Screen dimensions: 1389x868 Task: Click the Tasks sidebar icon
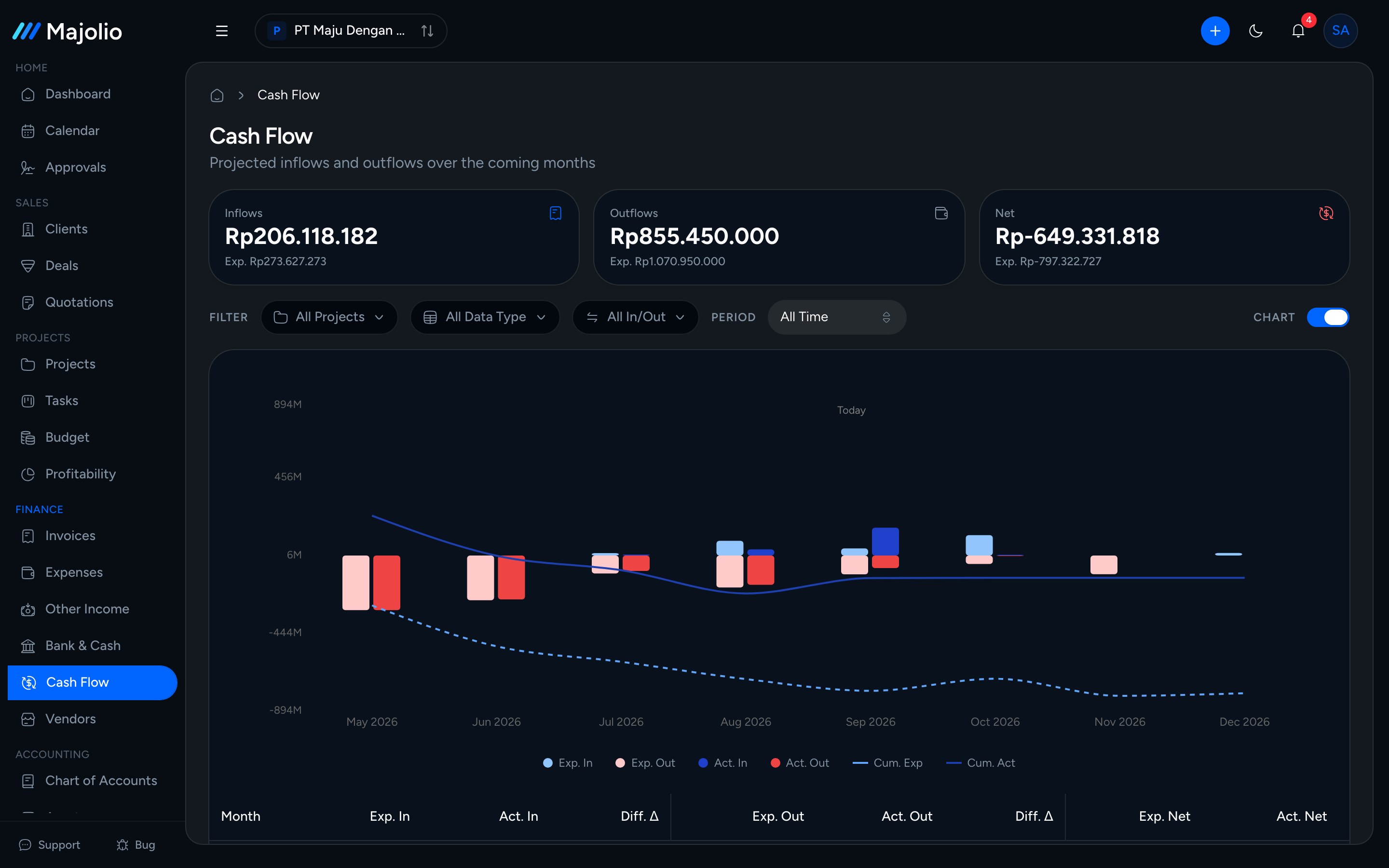point(27,401)
